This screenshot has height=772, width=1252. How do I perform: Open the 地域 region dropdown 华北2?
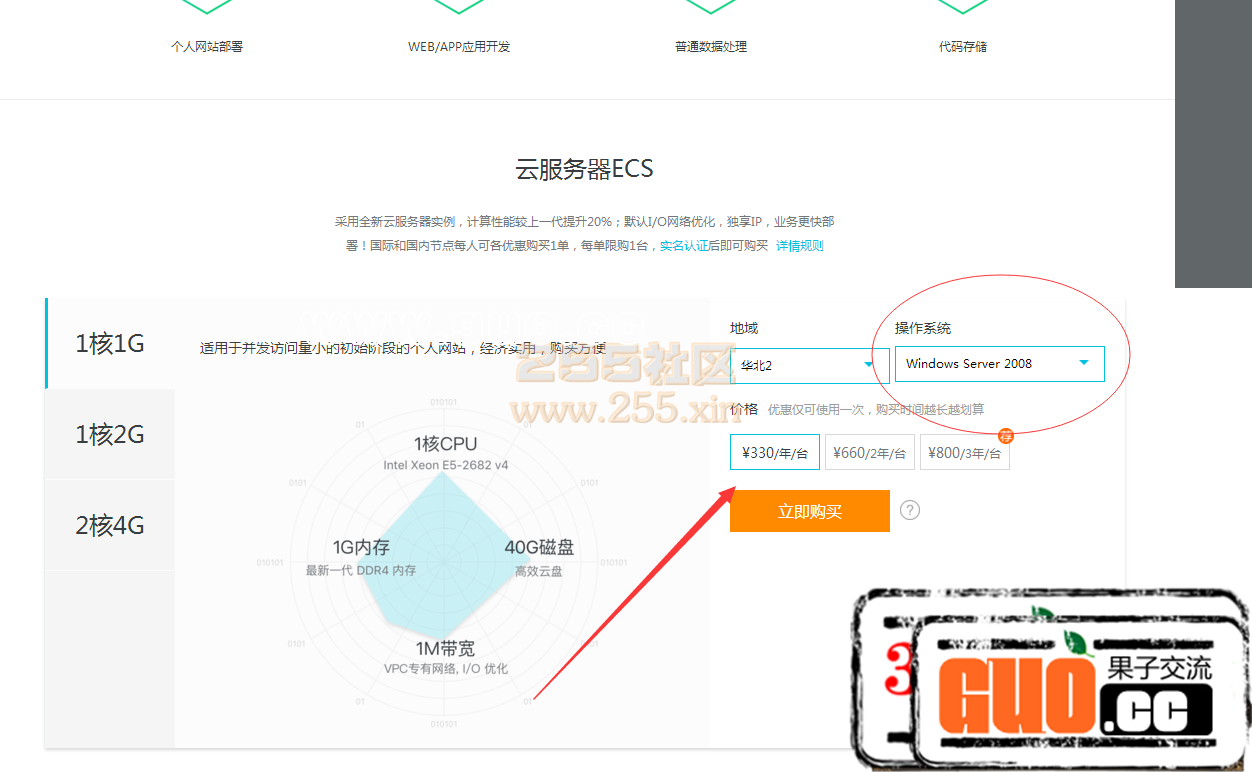809,365
